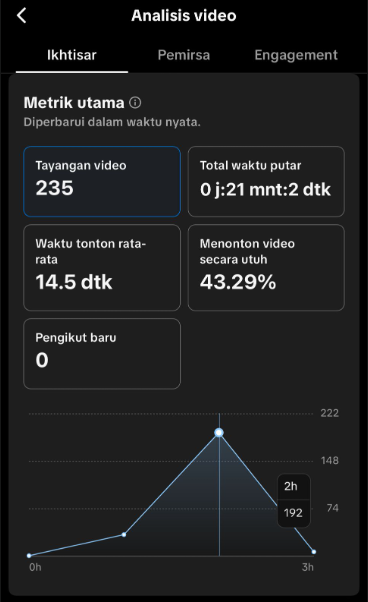Viewport: 368px width, 602px height.
Task: Click the 74 axis label
Action: (x=333, y=508)
